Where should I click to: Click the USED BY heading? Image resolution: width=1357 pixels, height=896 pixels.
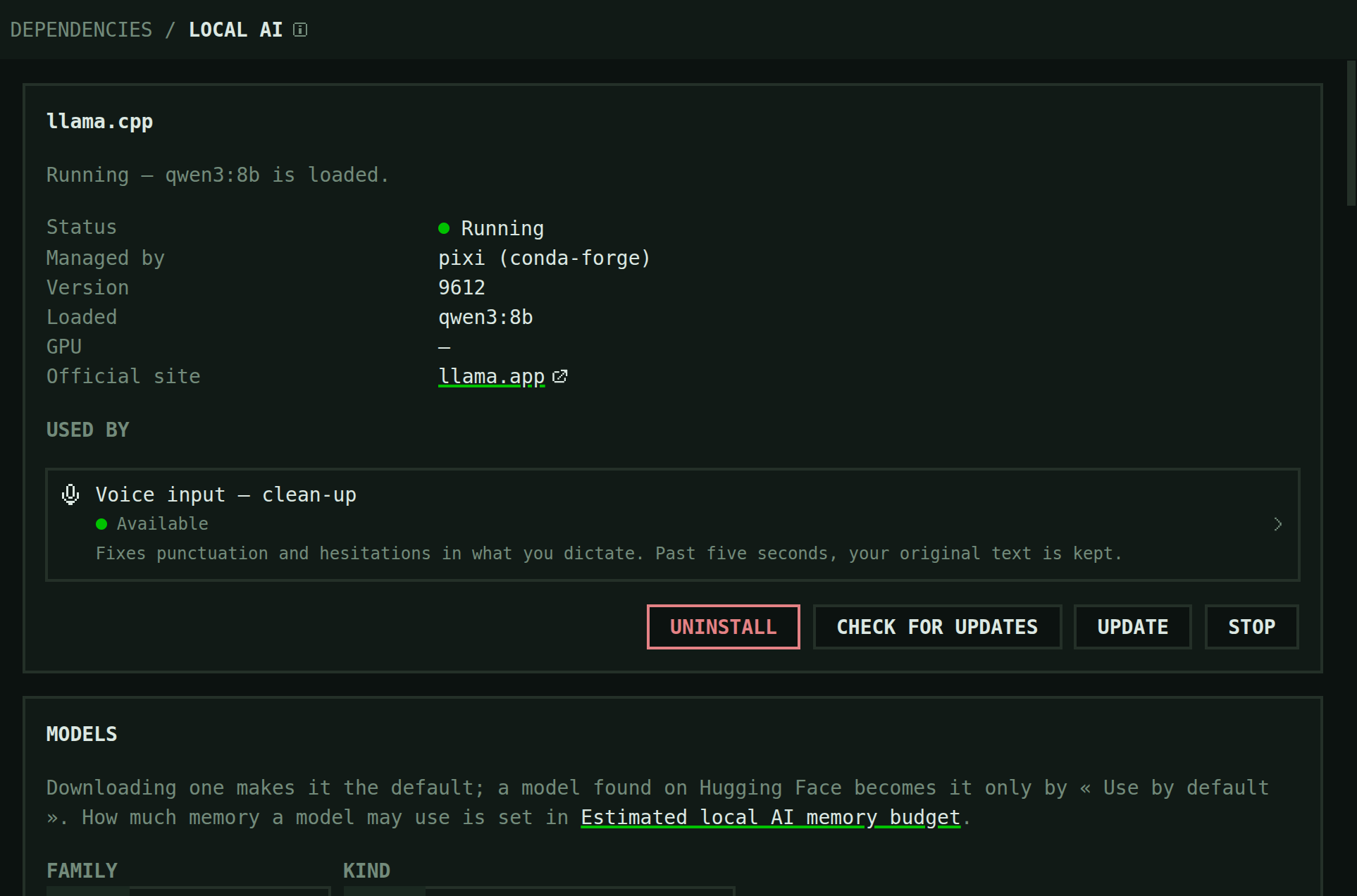coord(87,430)
